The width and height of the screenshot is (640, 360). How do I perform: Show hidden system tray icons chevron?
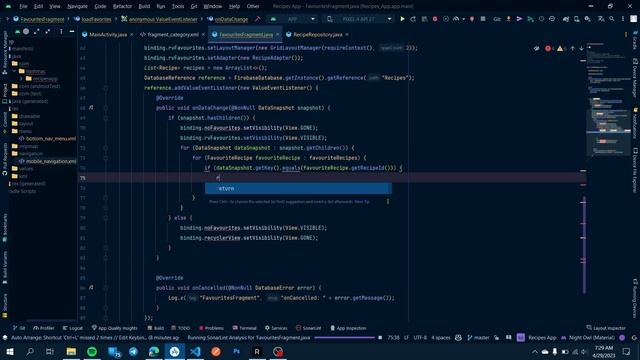point(535,351)
